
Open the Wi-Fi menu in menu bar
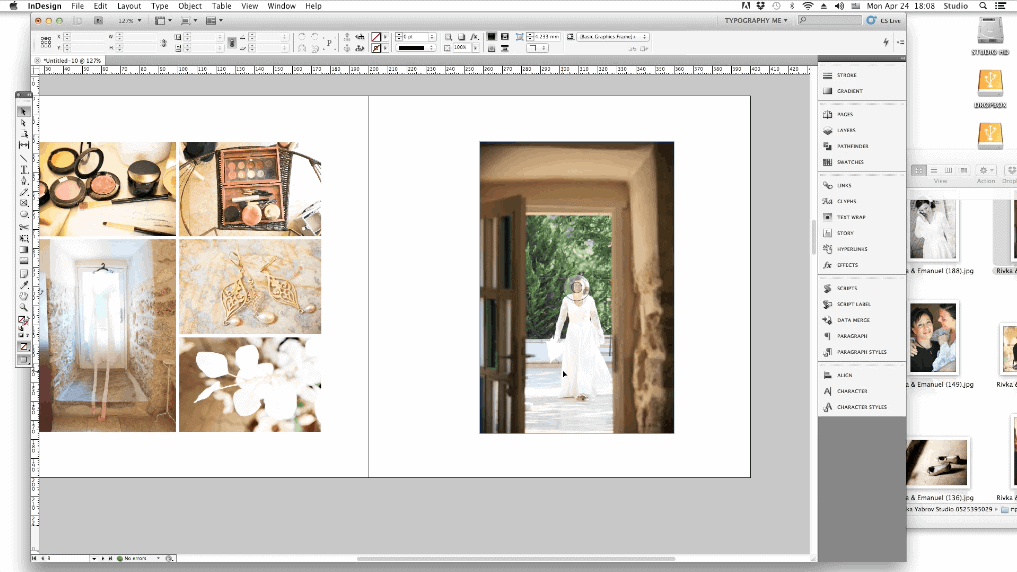point(808,6)
